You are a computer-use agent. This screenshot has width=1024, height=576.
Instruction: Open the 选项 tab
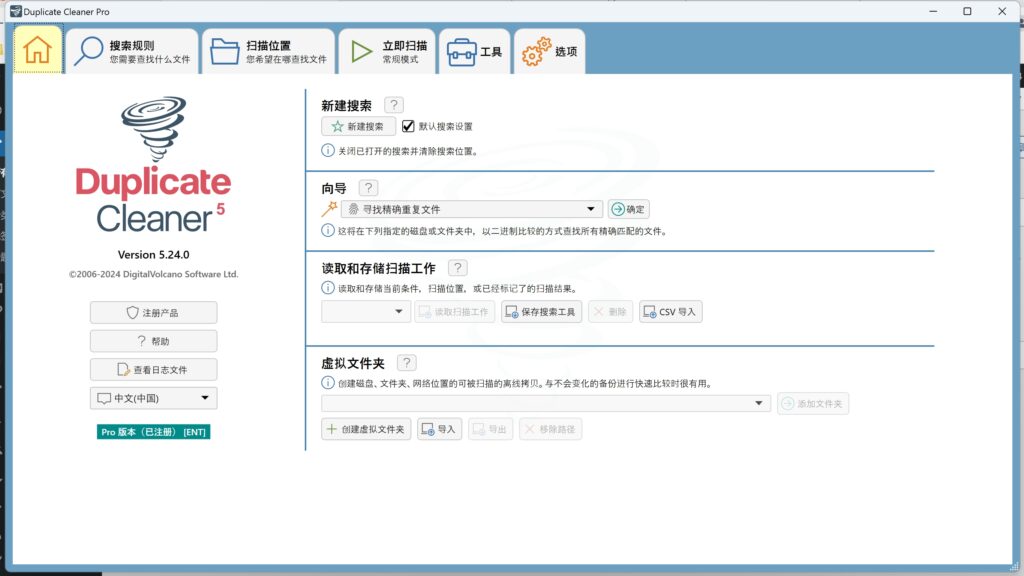point(550,51)
